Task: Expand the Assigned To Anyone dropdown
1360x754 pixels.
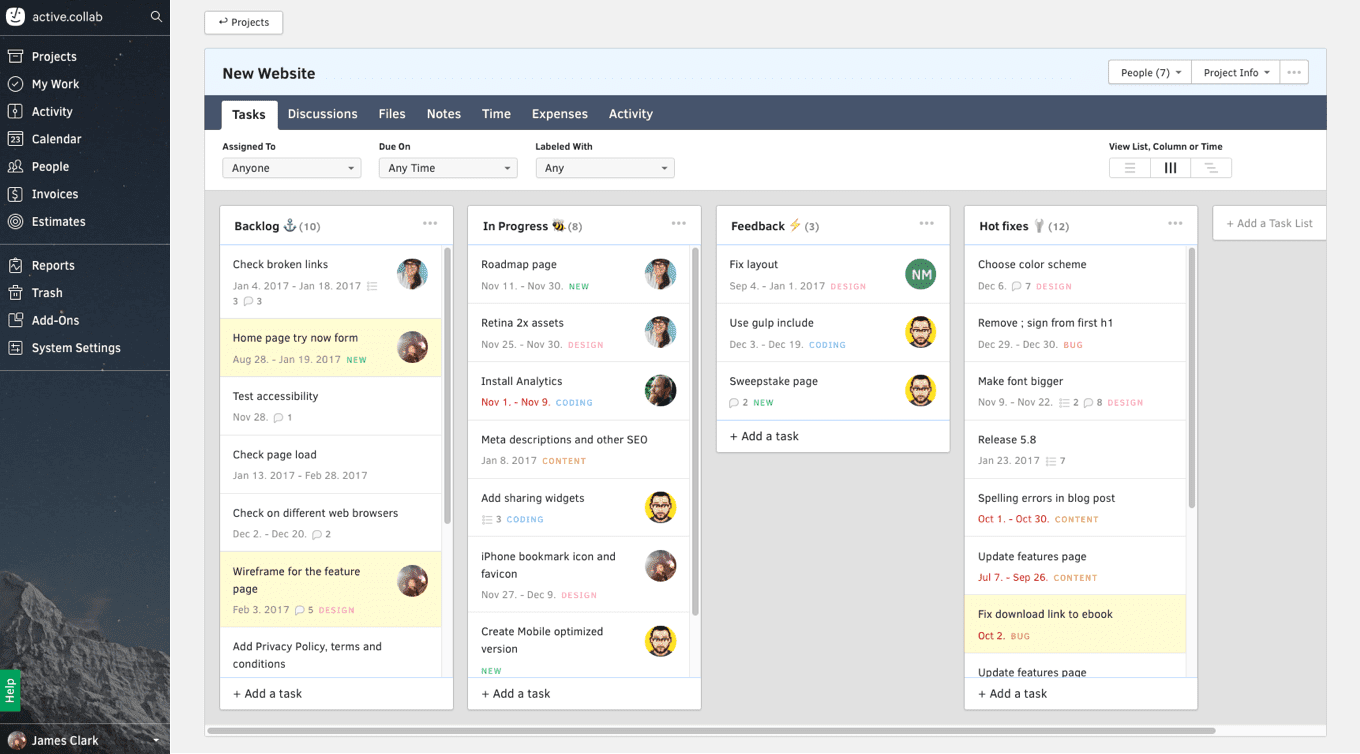Action: tap(291, 168)
